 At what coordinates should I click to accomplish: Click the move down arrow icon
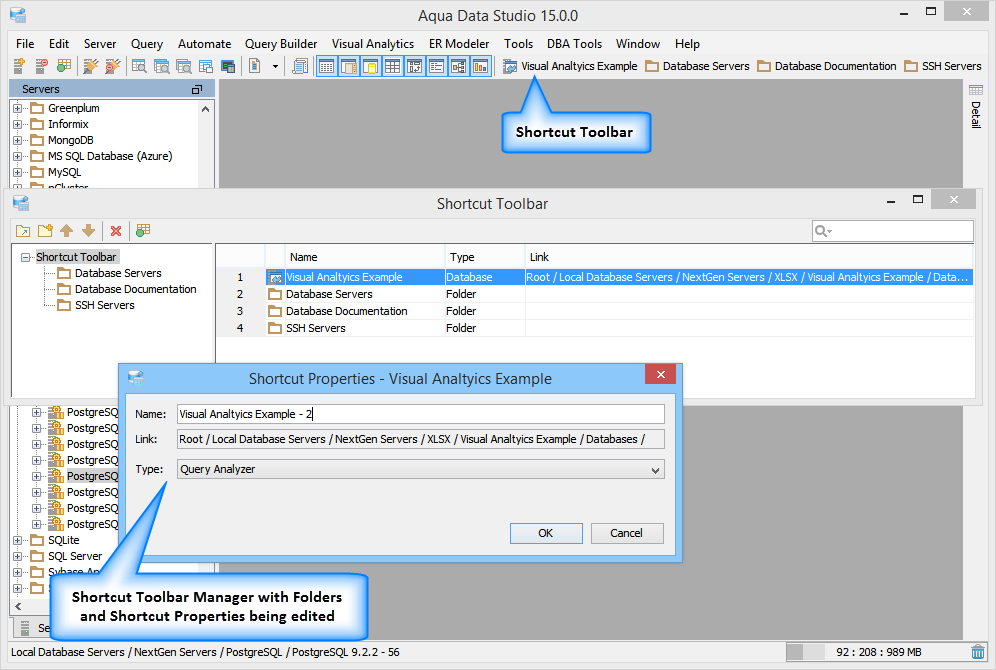point(89,231)
